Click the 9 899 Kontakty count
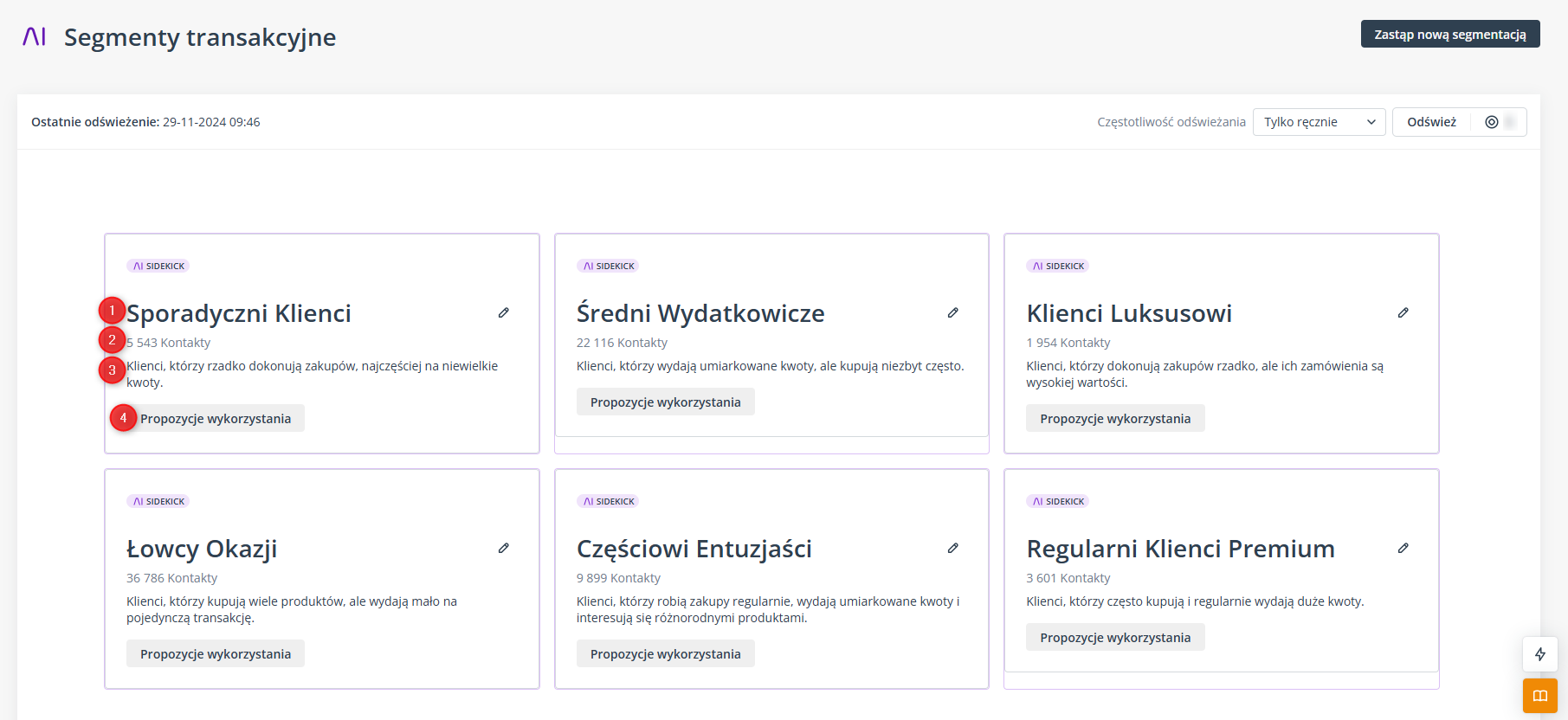The image size is (1568, 720). tap(618, 578)
